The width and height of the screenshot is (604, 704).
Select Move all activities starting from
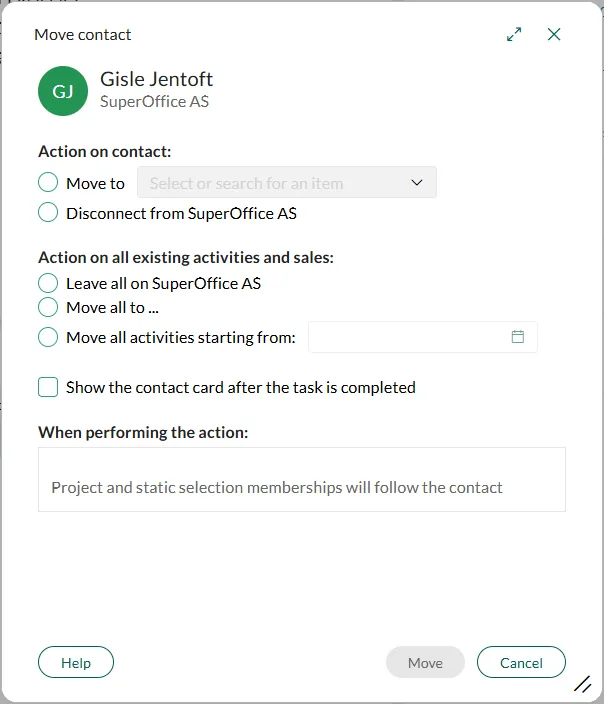pos(48,337)
